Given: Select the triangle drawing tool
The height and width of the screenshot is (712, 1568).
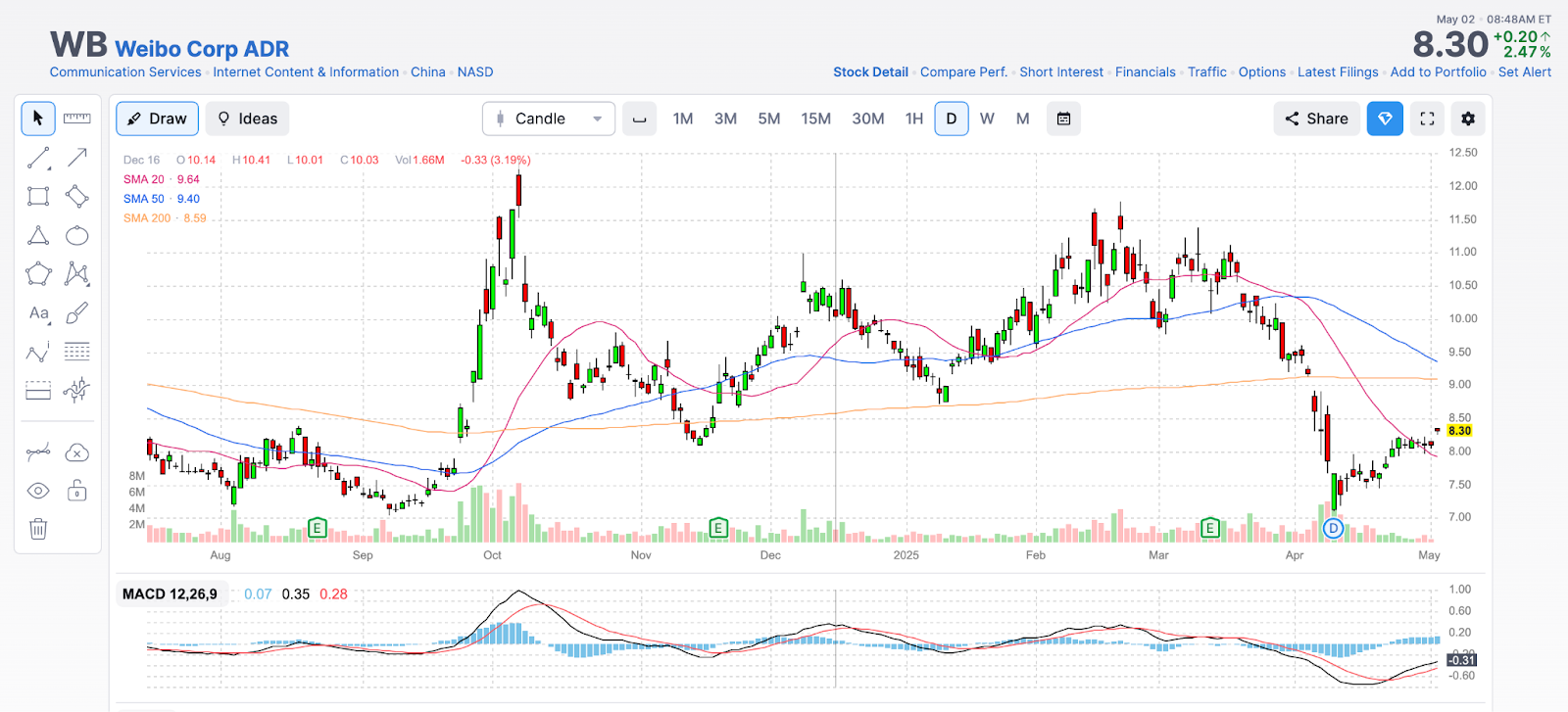Looking at the screenshot, I should 38,236.
